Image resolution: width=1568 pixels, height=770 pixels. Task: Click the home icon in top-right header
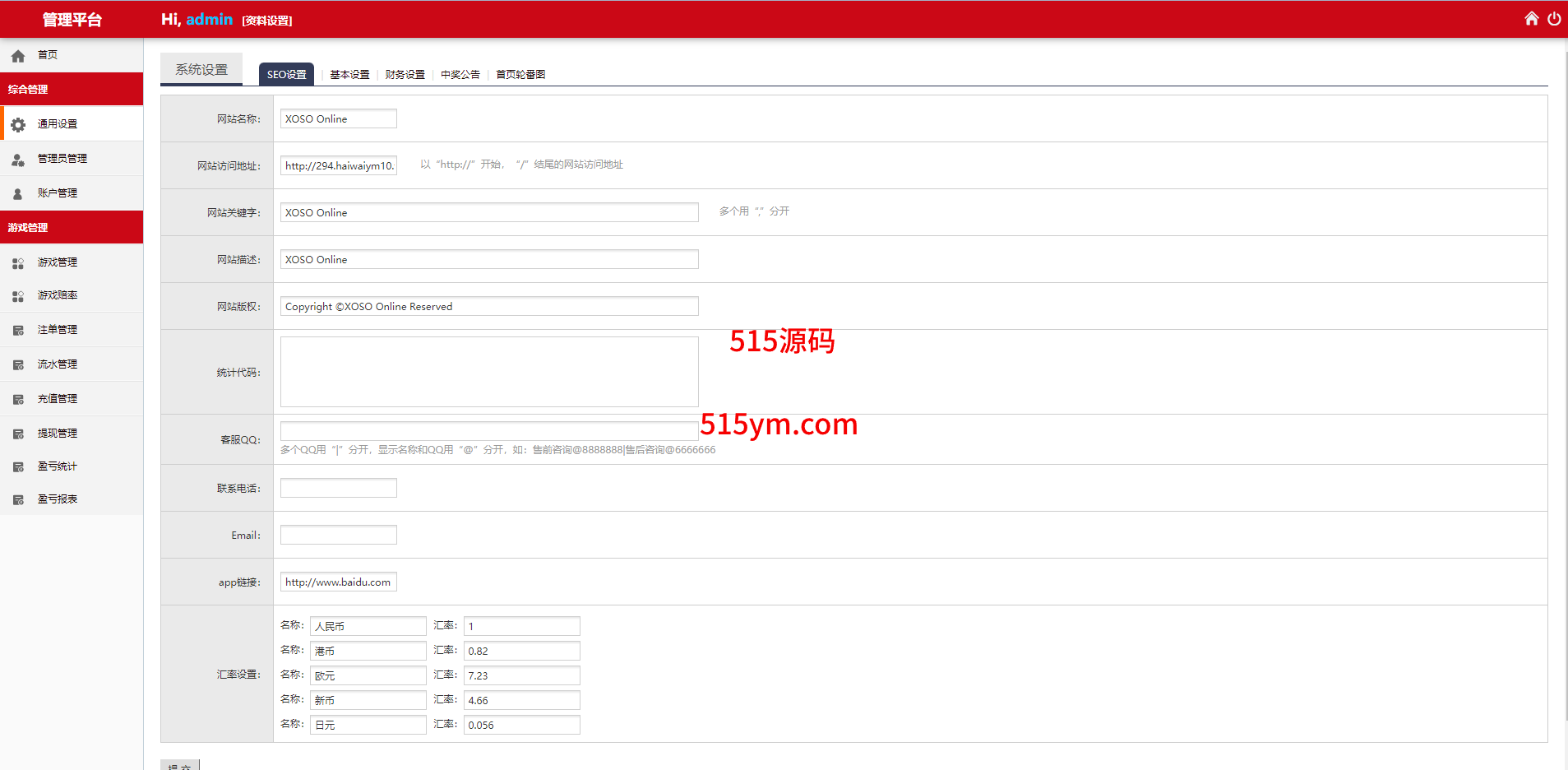click(1531, 19)
